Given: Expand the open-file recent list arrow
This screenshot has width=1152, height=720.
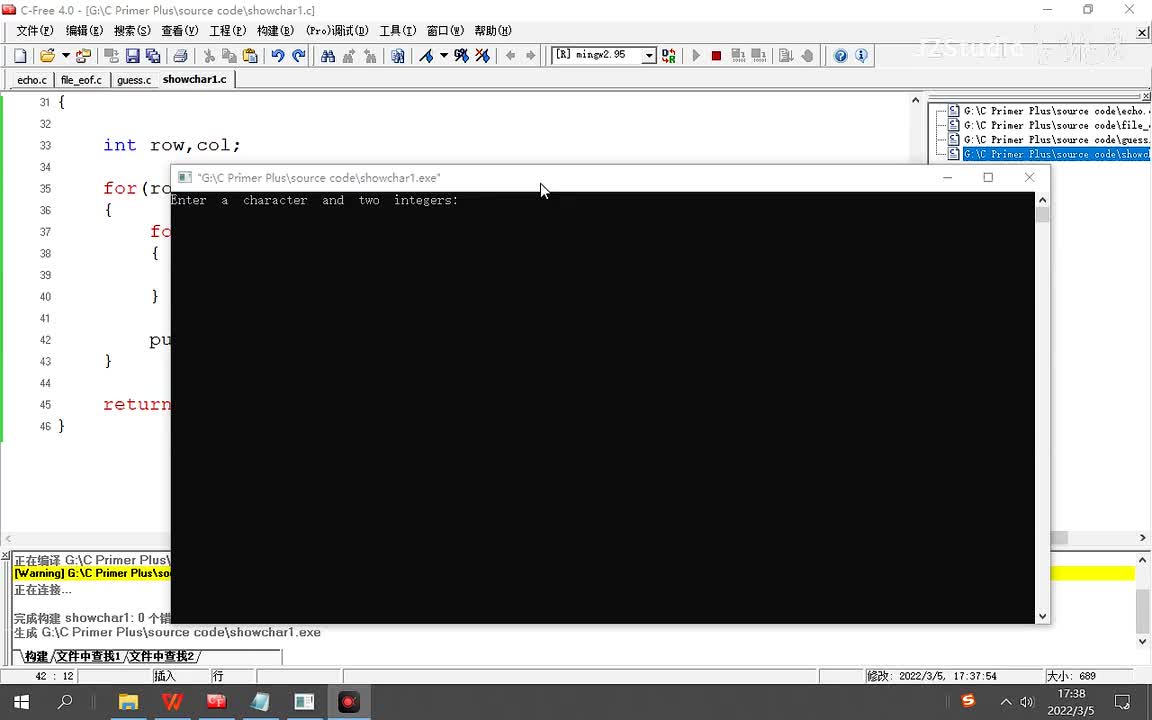Looking at the screenshot, I should [x=65, y=55].
